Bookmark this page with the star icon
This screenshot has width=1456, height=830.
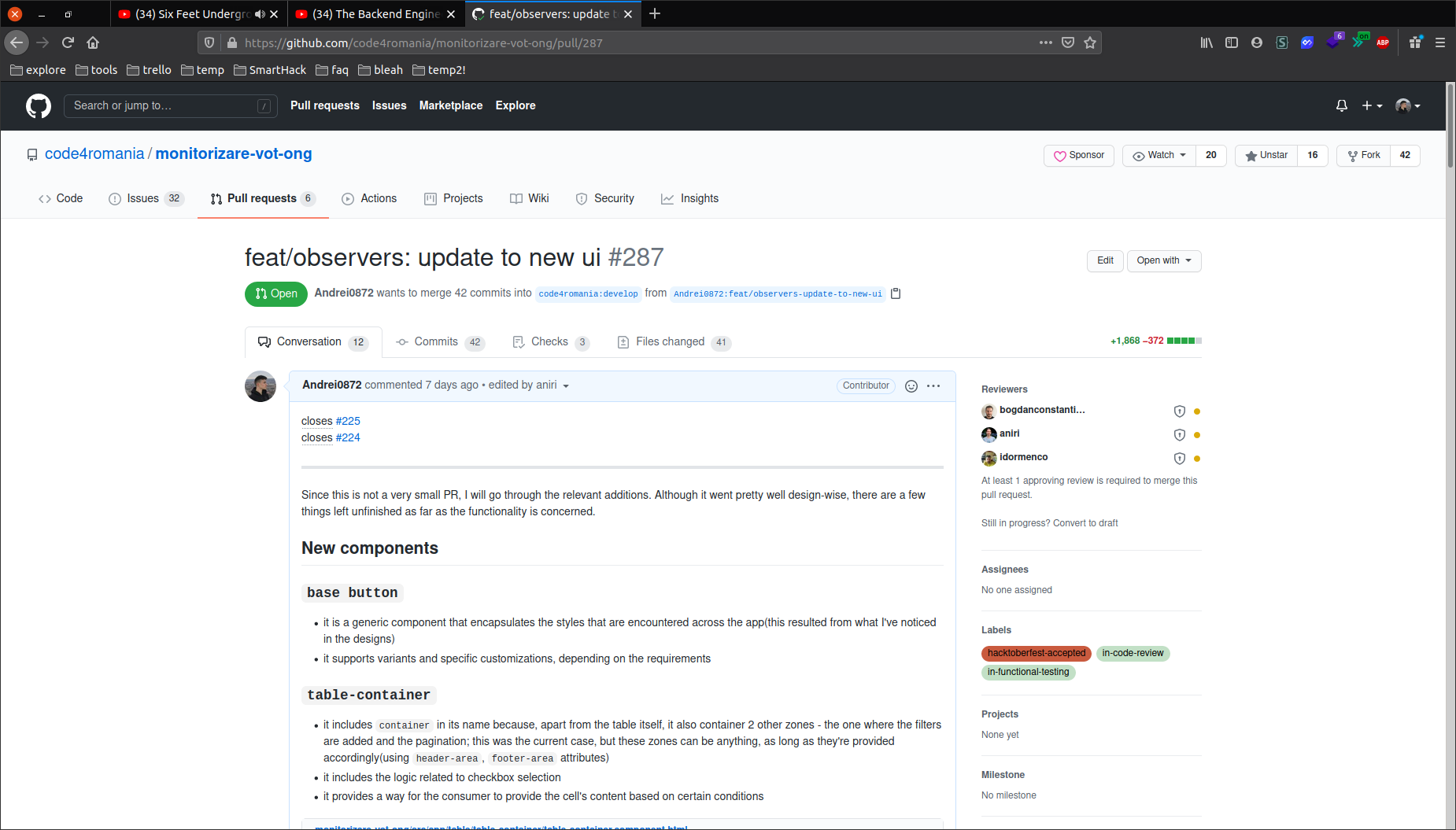tap(1090, 43)
